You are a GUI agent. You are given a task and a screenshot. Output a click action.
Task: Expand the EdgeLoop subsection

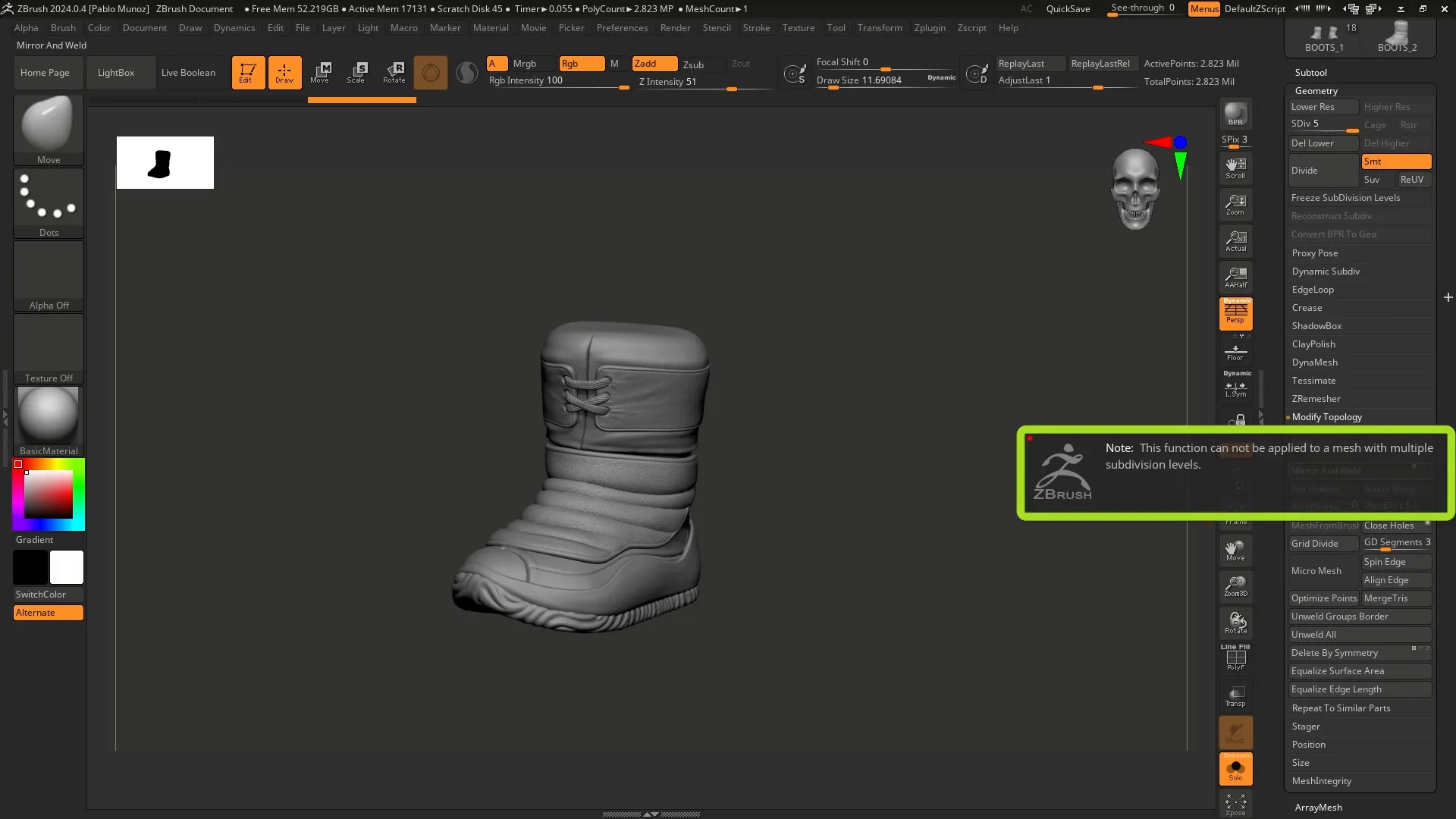[1313, 290]
